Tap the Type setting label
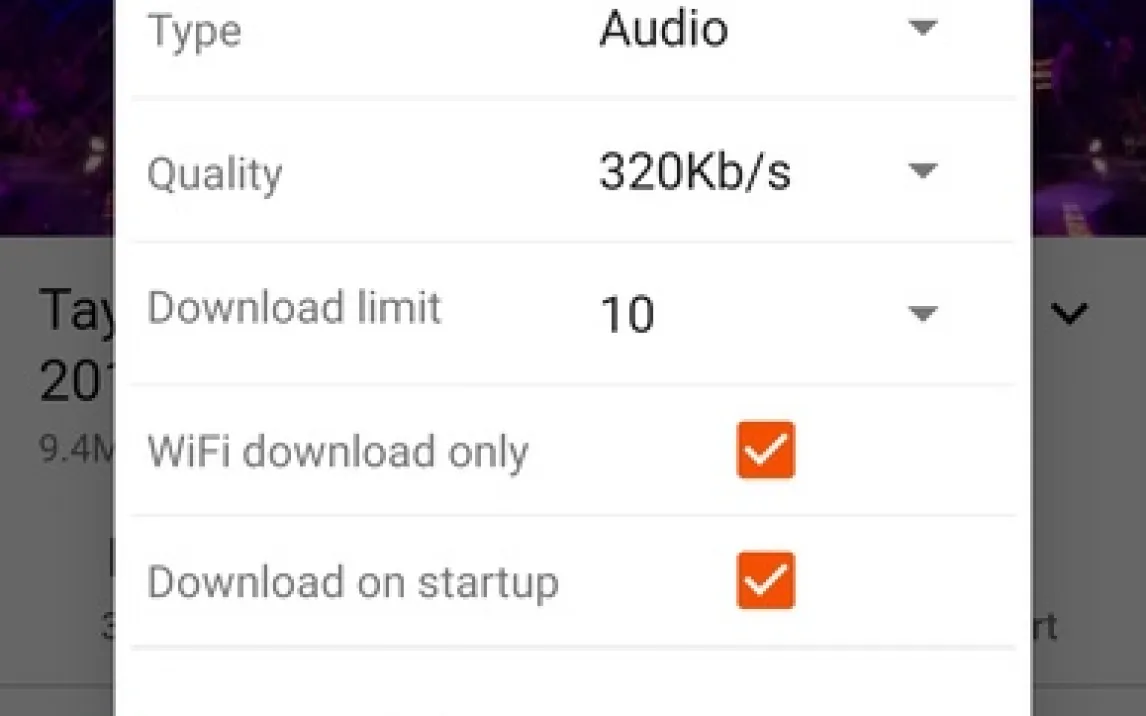Screen dimensions: 1146x716 pyautogui.click(x=194, y=30)
